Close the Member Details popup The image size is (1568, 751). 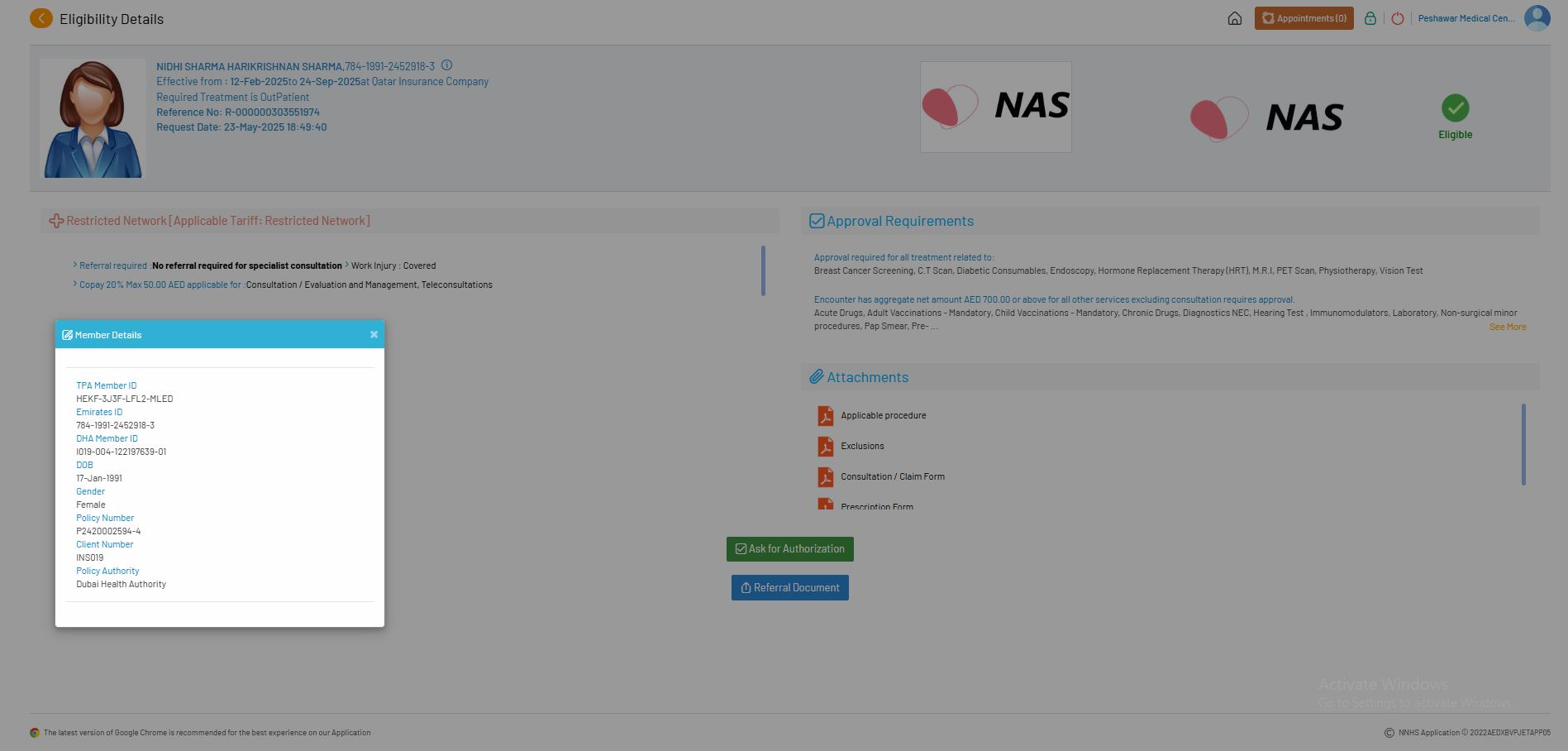point(374,335)
